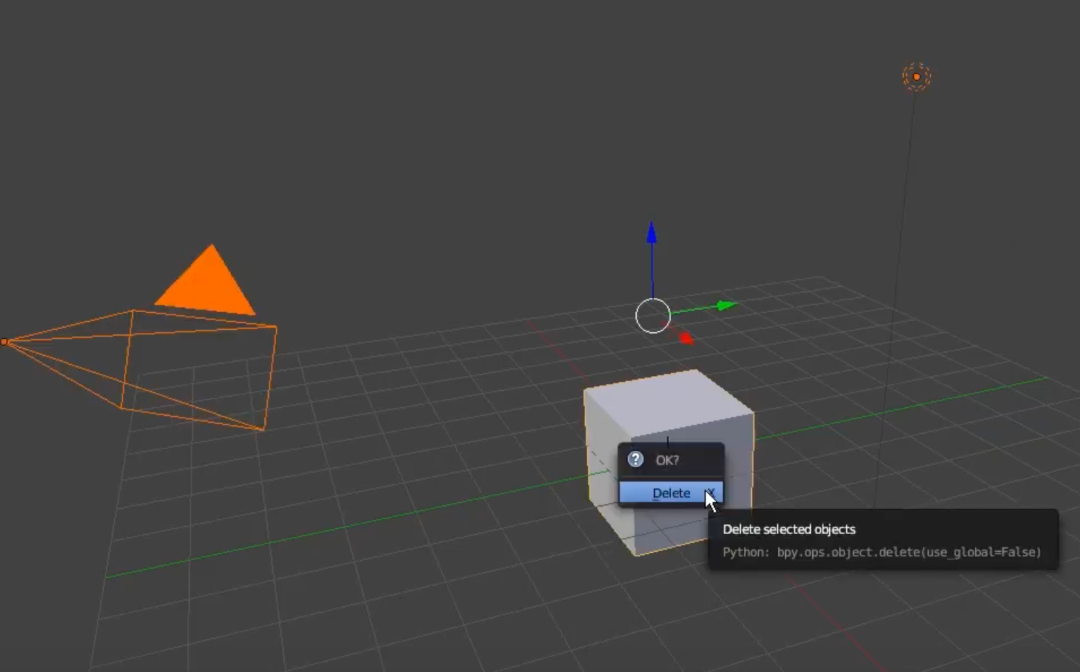Click the Delete selected objects tooltip text

tap(787, 529)
